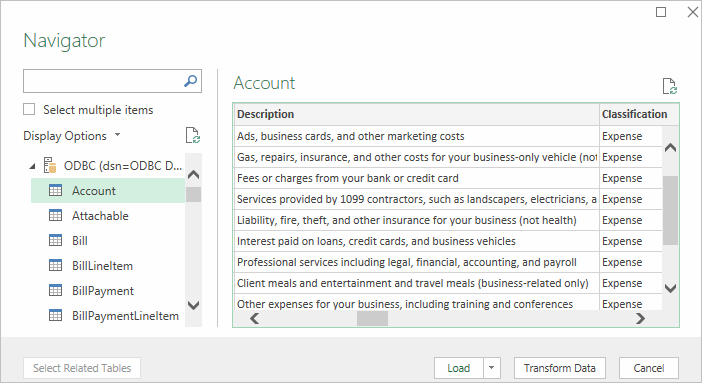The height and width of the screenshot is (383, 702).
Task: Click the 'Ads, business cards' description cell
Action: click(x=416, y=136)
